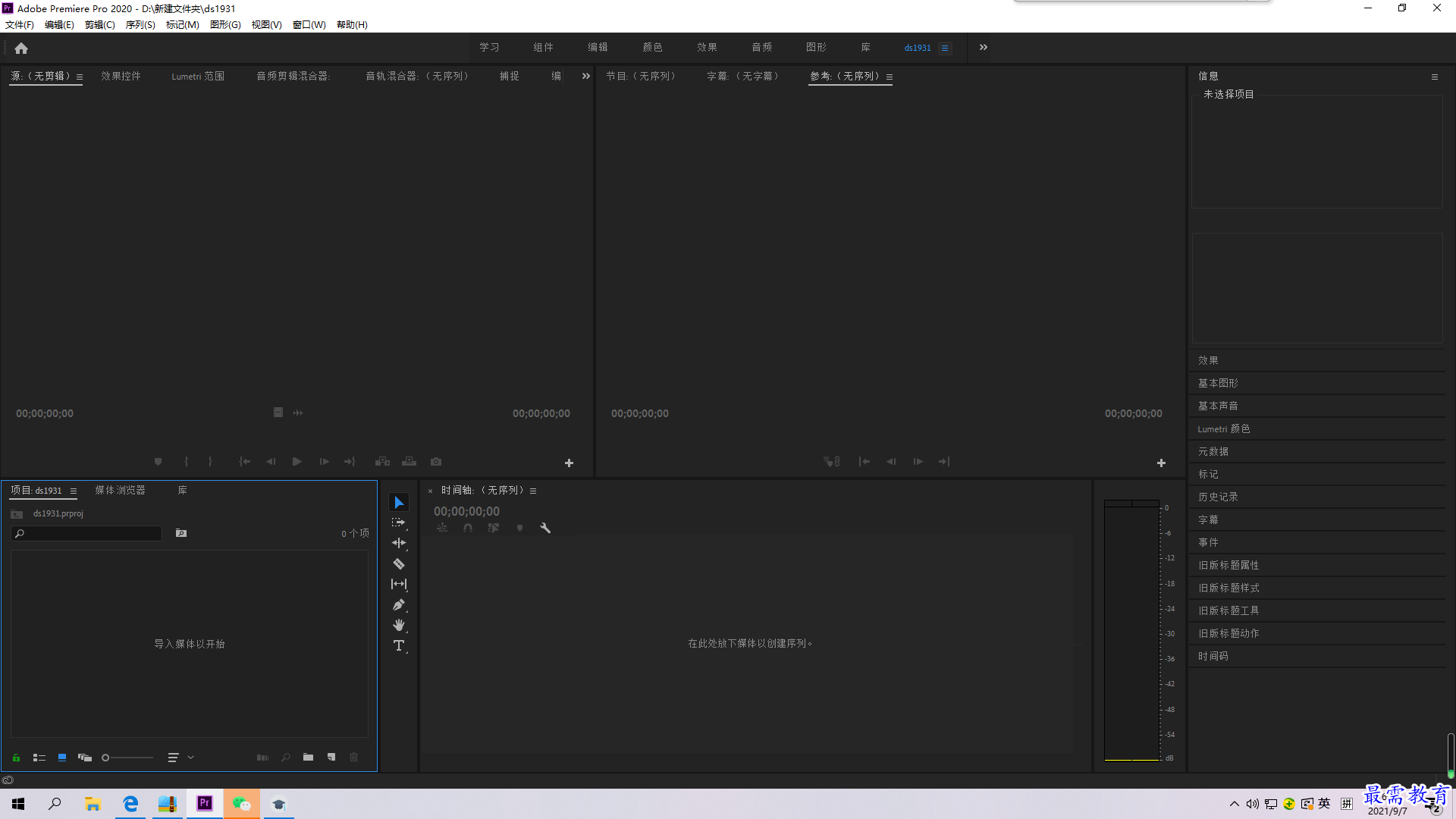Screen dimensions: 1456x819
Task: Open sort icons dropdown in Project panel
Action: click(x=180, y=758)
